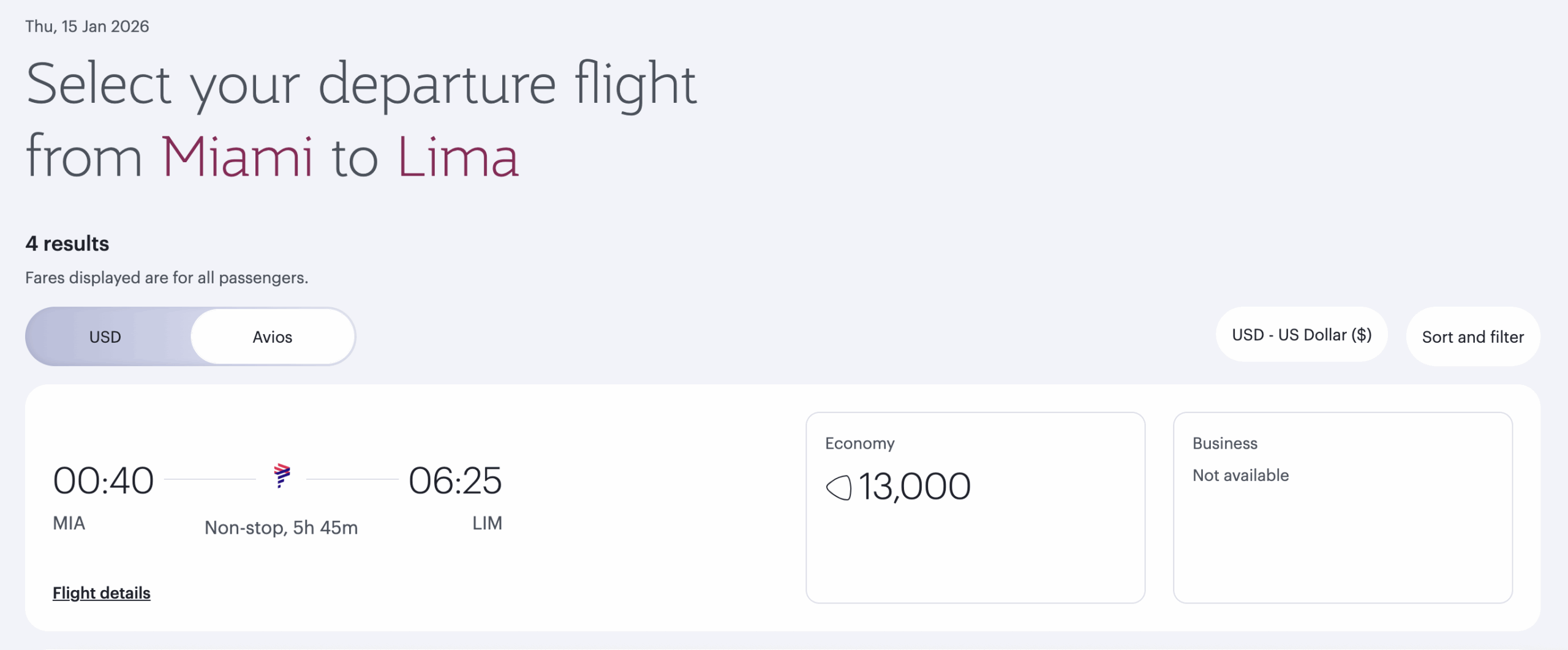This screenshot has width=1568, height=650.
Task: Switch fare display to Avios
Action: click(x=273, y=337)
